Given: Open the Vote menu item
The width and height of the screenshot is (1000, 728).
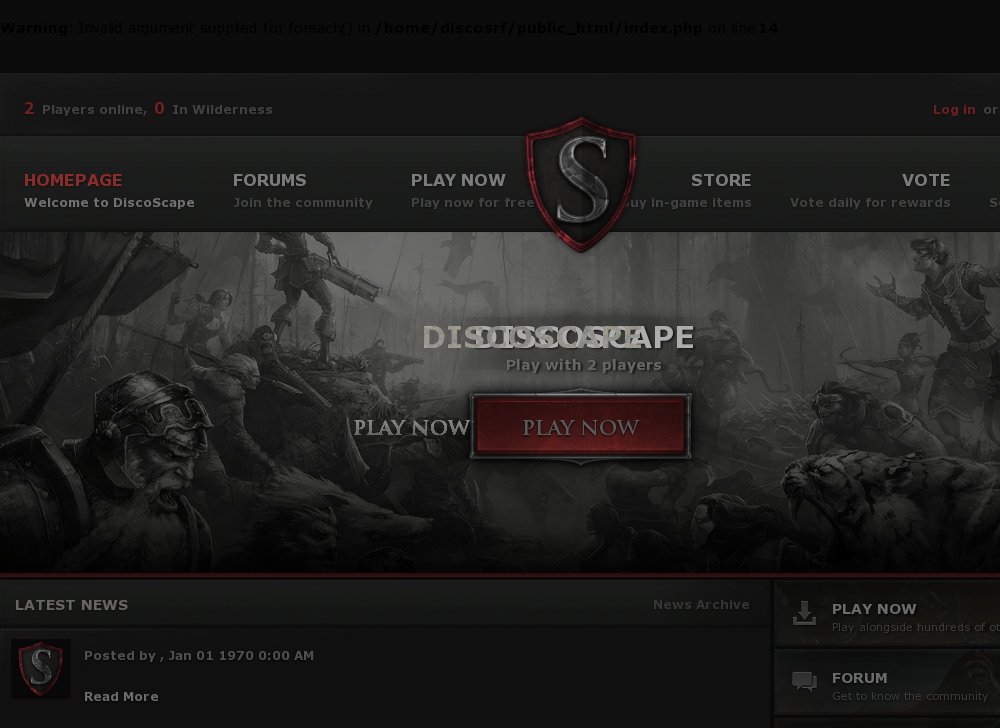Looking at the screenshot, I should point(870,190).
